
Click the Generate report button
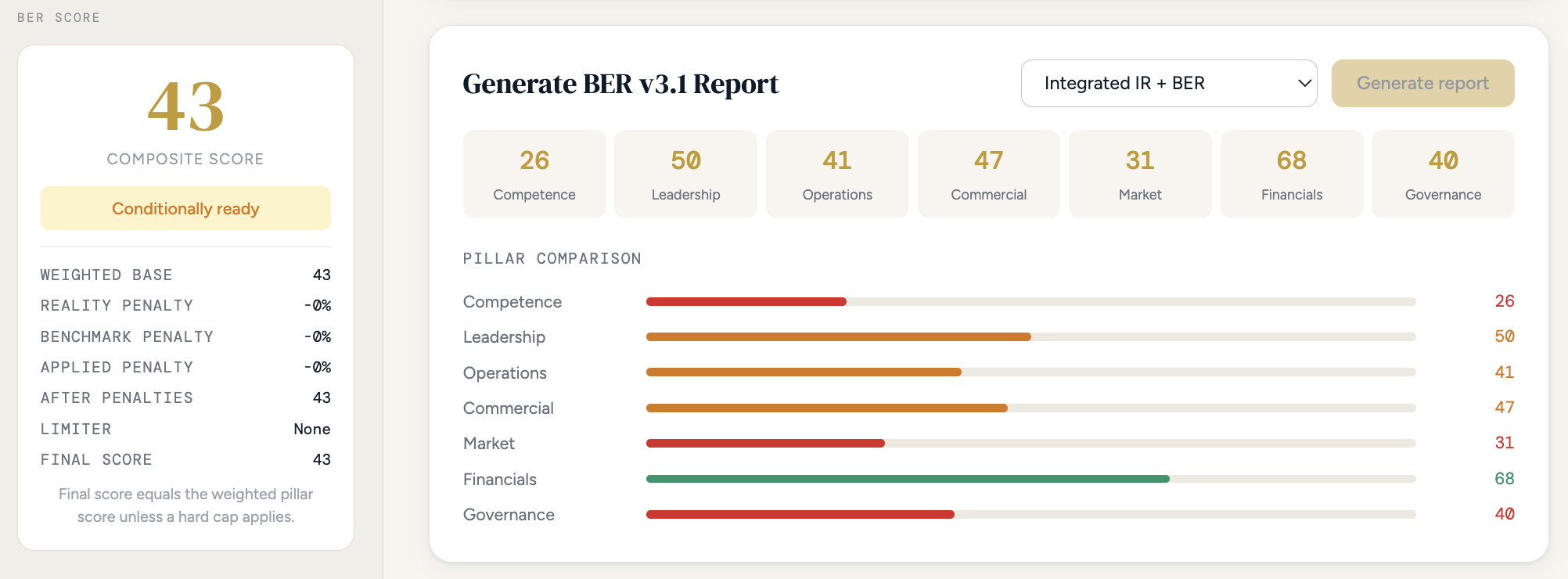1422,83
